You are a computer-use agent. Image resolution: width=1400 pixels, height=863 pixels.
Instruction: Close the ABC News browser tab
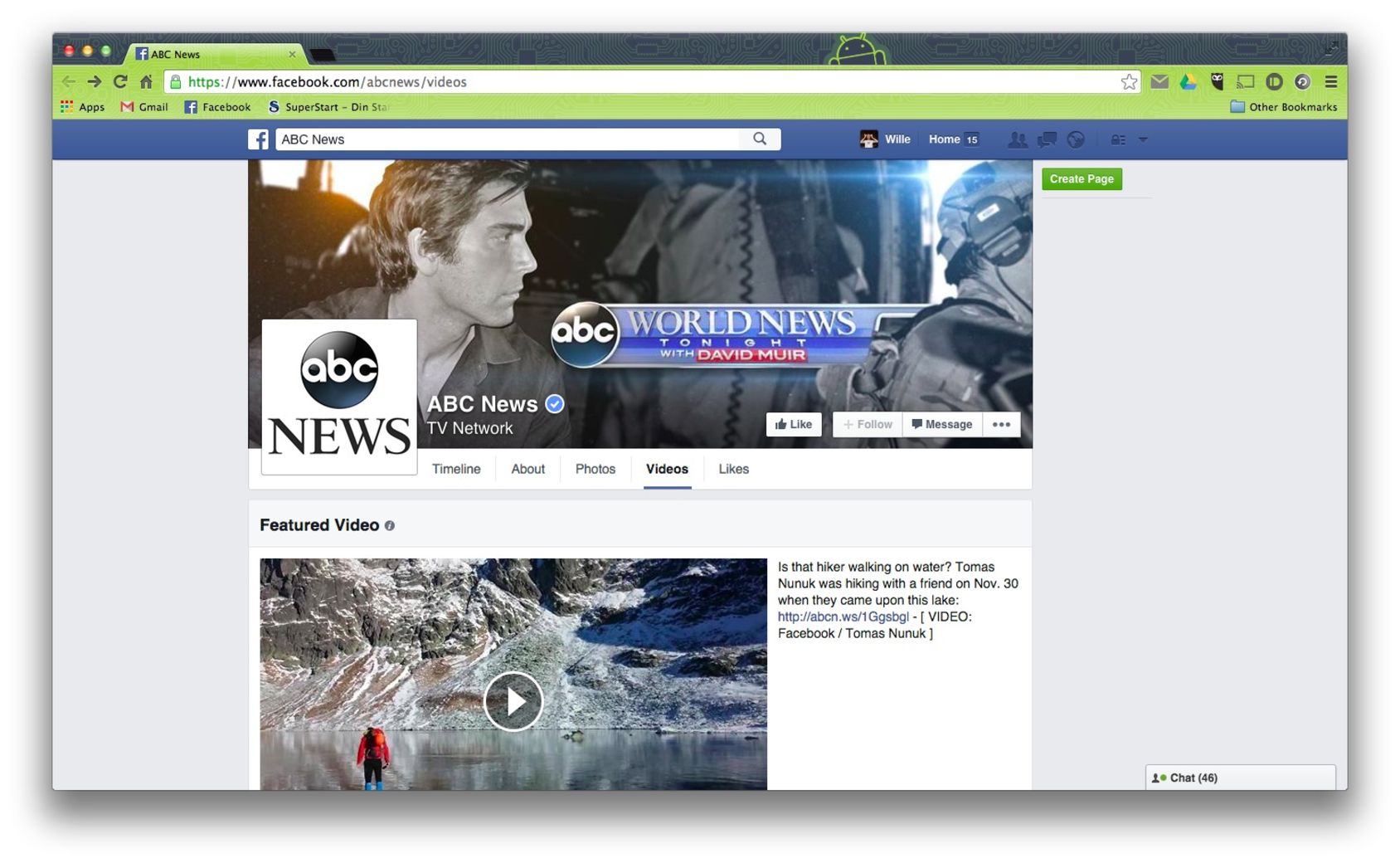coord(292,54)
